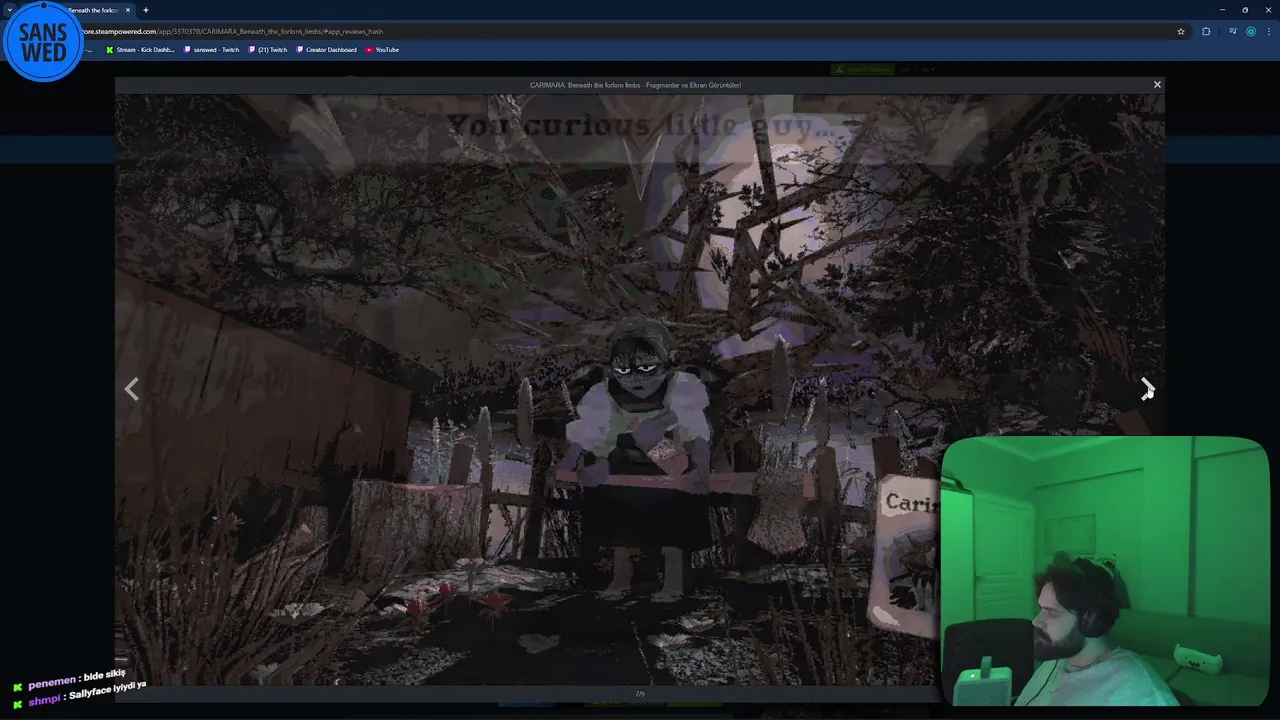Open the YouTube bookmark

382,50
